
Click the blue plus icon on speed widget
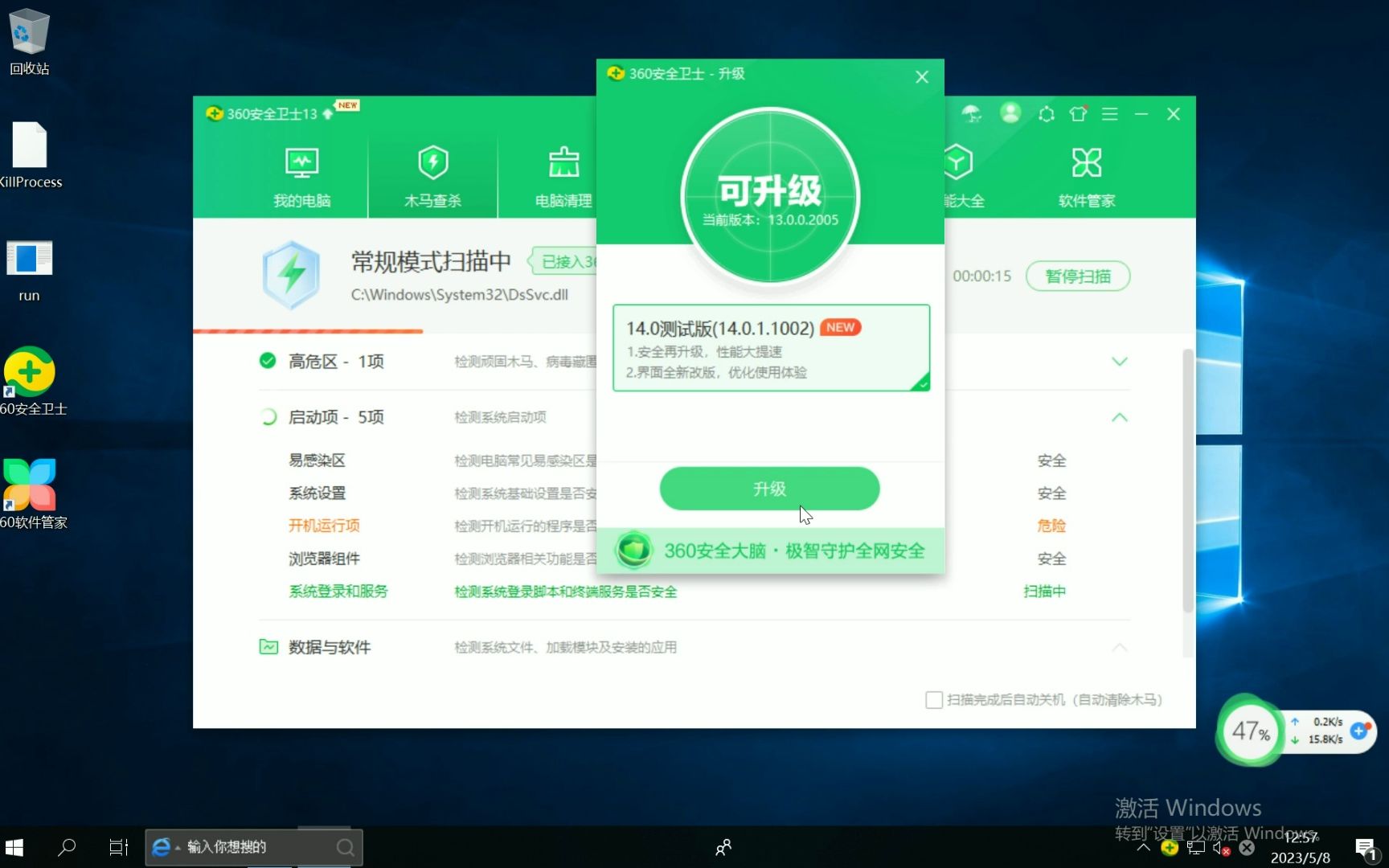click(1359, 731)
